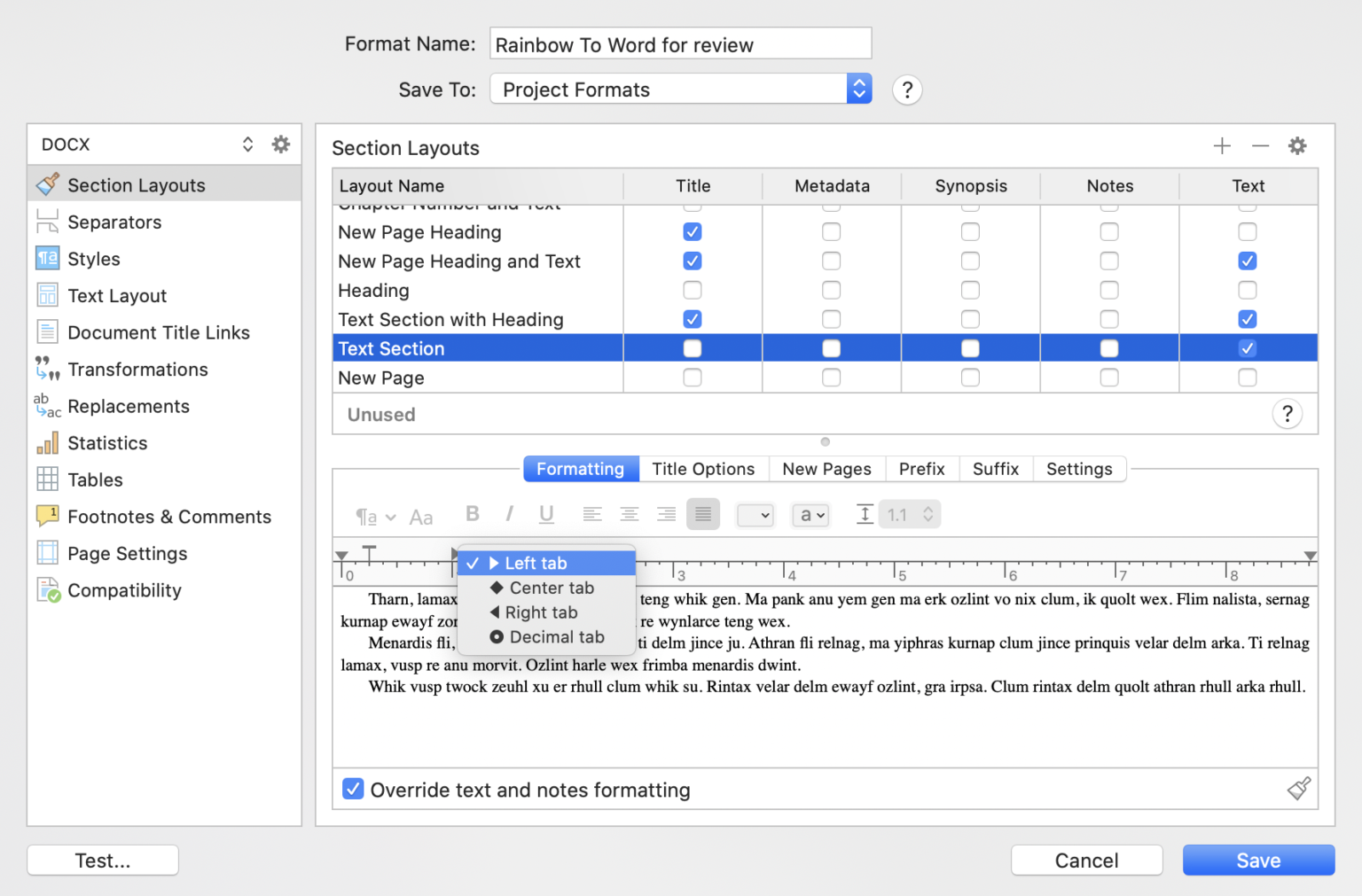Open the DOCX format type selector

coord(247,144)
